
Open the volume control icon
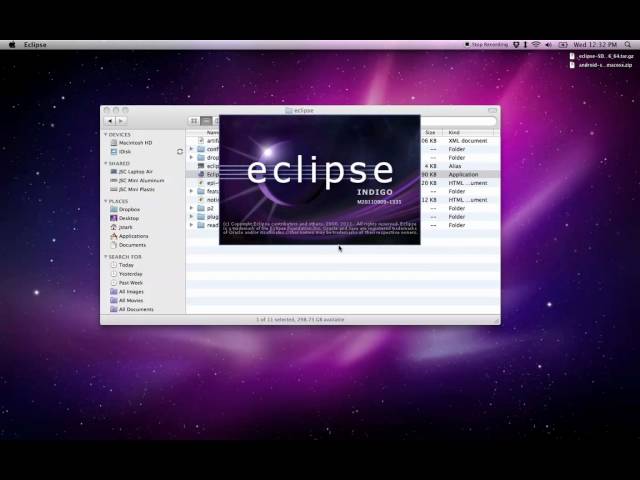pos(548,44)
